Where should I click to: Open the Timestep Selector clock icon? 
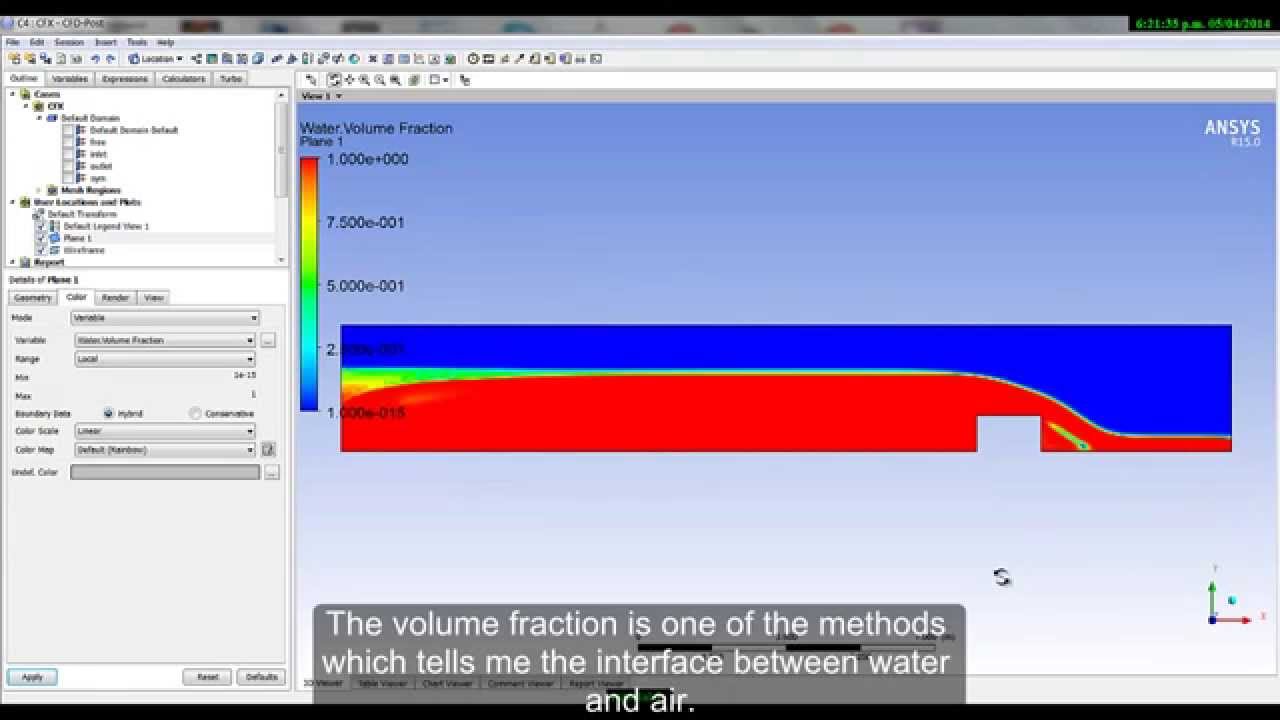[x=473, y=59]
